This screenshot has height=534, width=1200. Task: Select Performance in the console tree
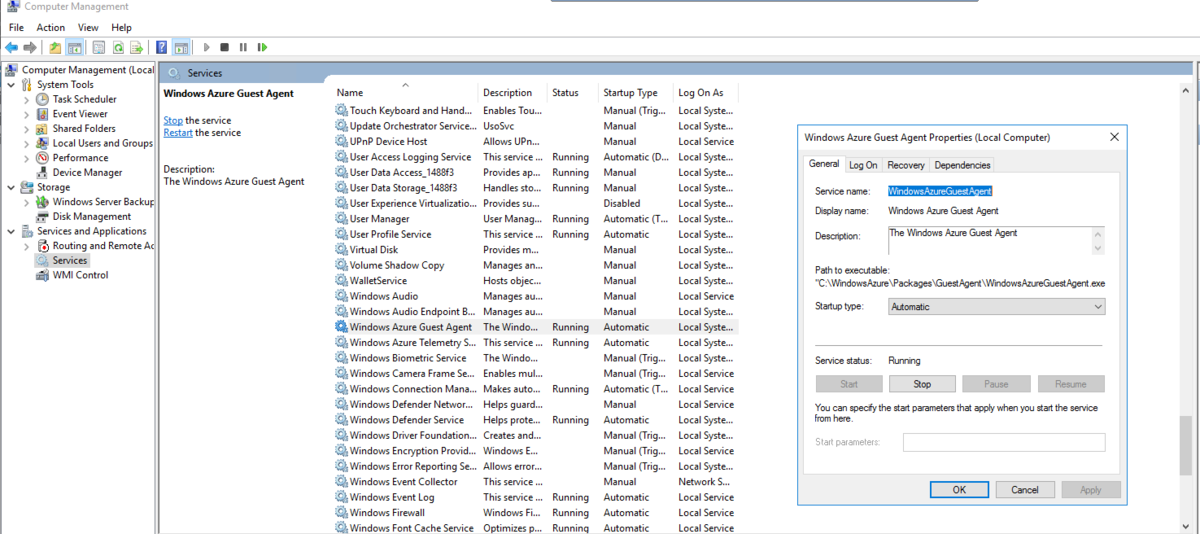click(80, 158)
